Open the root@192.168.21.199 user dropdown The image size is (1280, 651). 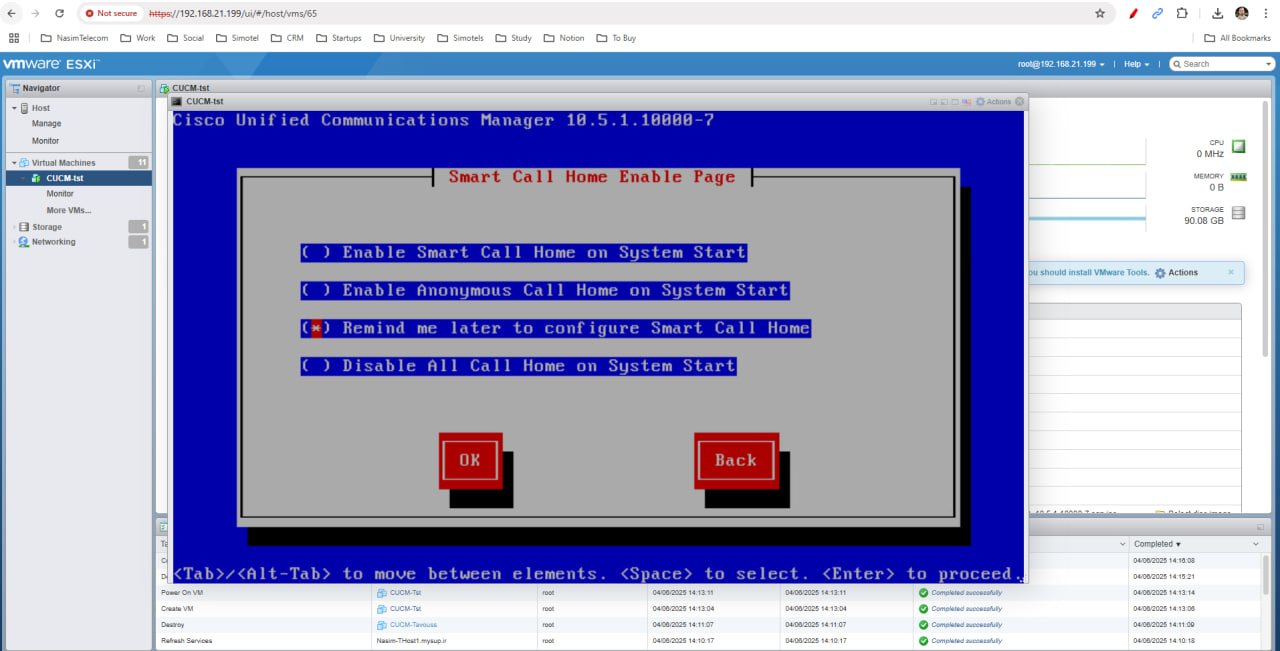pos(1060,64)
